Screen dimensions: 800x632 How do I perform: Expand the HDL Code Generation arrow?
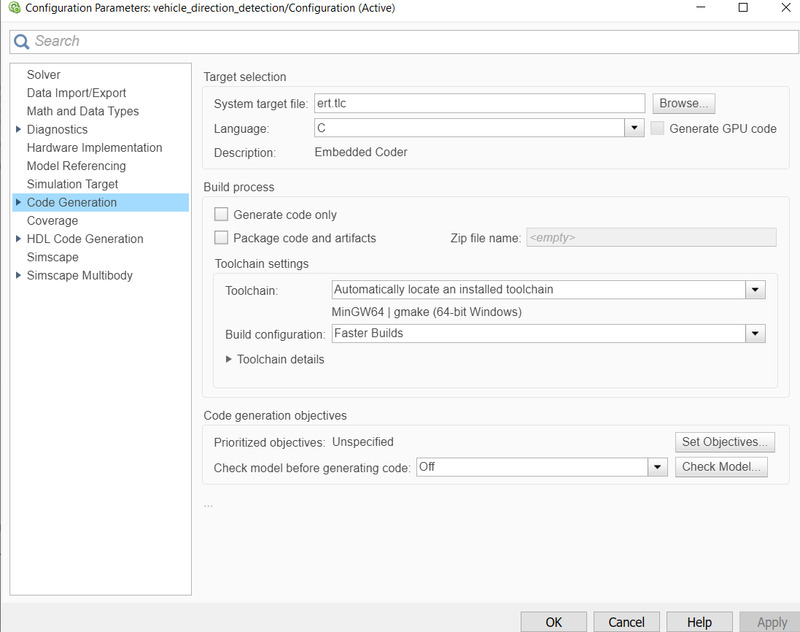pyautogui.click(x=18, y=239)
